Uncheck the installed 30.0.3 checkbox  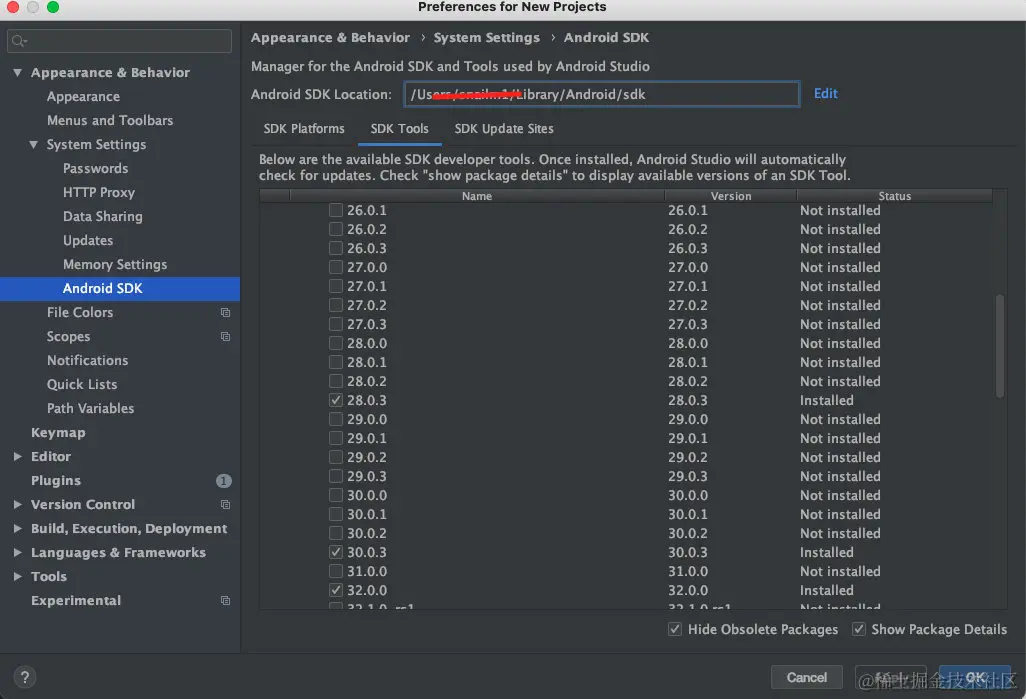click(336, 552)
